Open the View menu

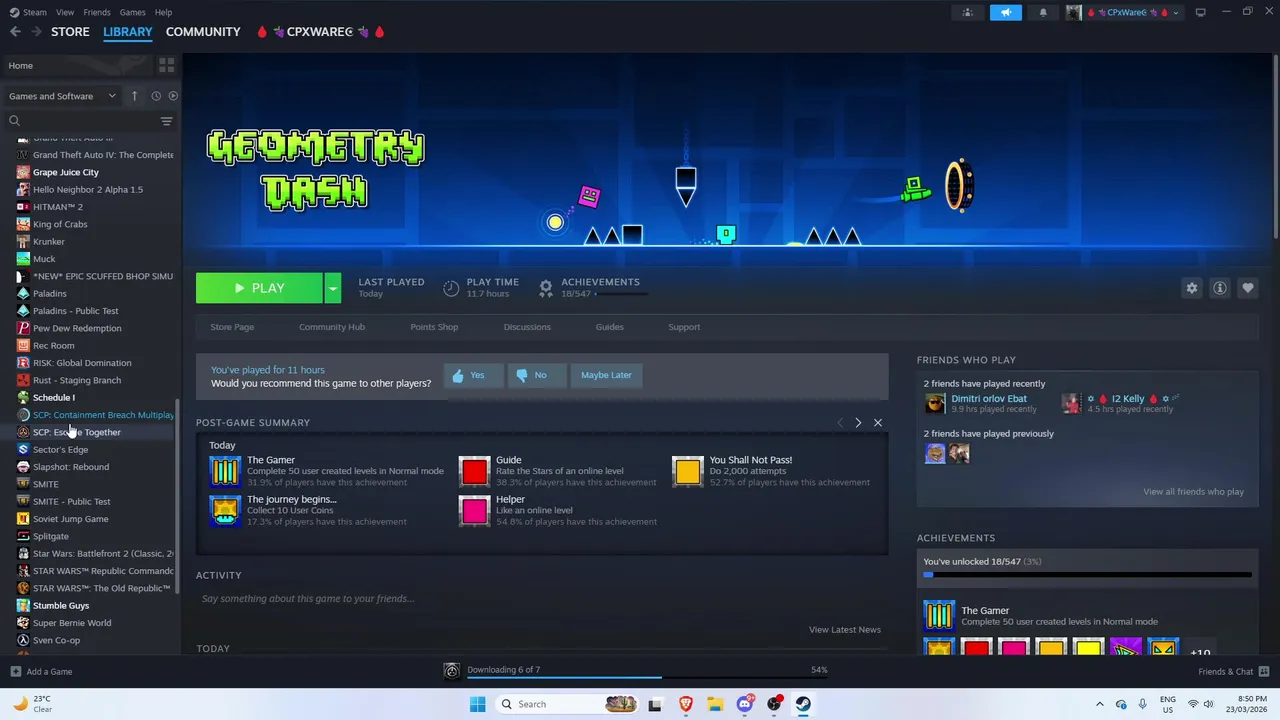65,12
